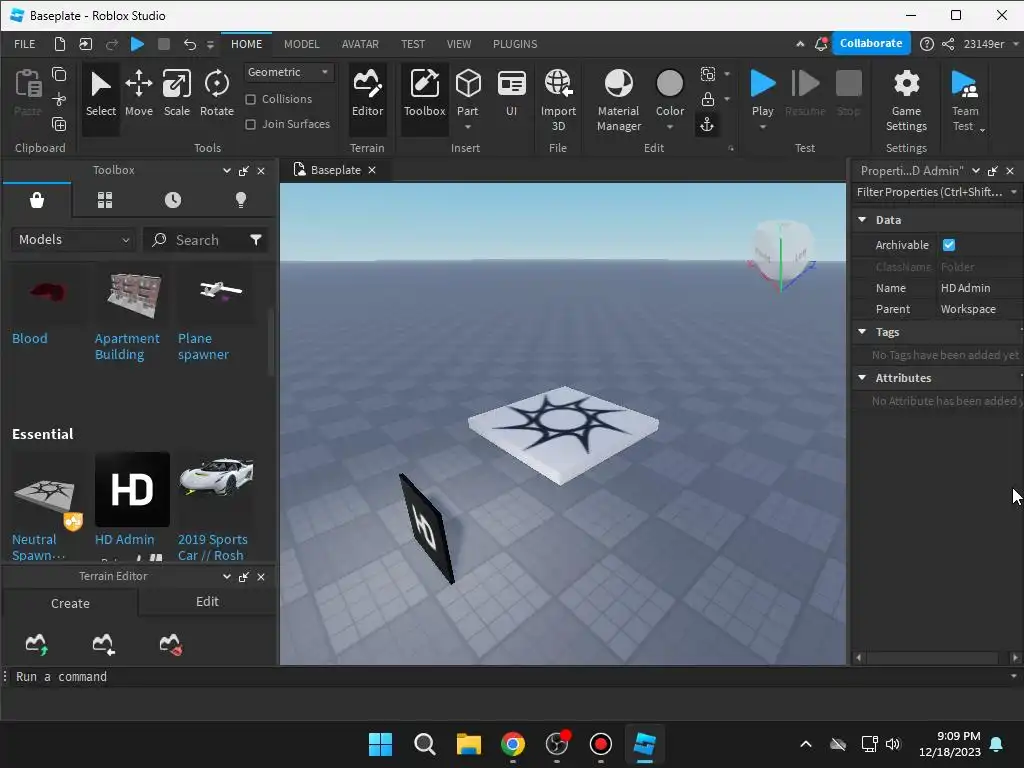This screenshot has height=768, width=1024.
Task: Open notifications bell icon
Action: click(822, 44)
